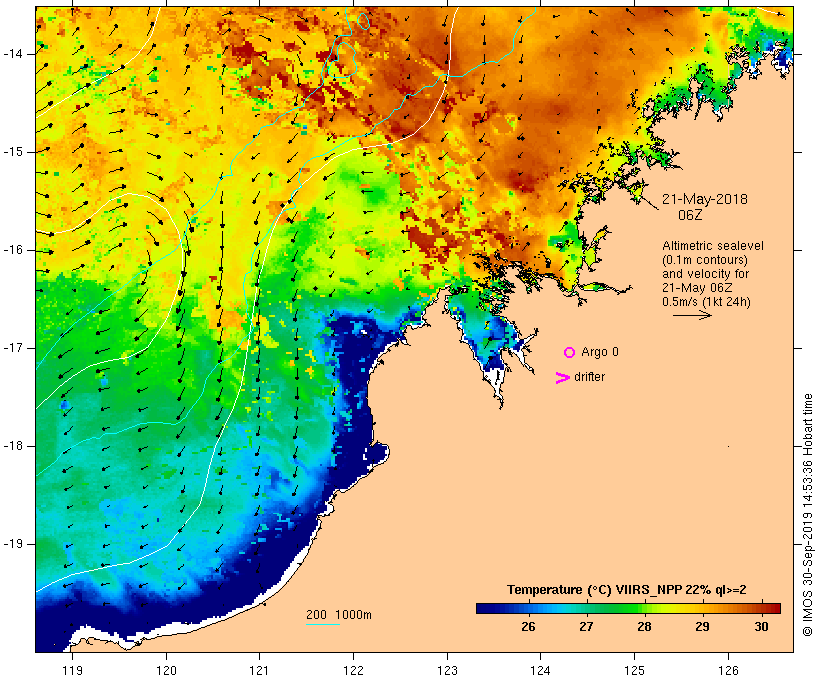Screen dimensions: 820x680
Task: Click the date label 21-May-2018
Action: [x=705, y=199]
